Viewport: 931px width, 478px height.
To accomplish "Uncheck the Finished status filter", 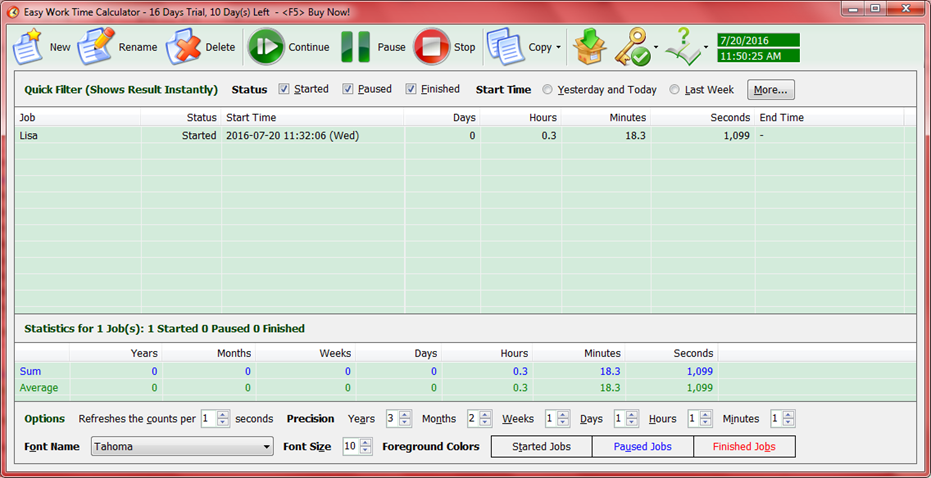I will coord(411,89).
